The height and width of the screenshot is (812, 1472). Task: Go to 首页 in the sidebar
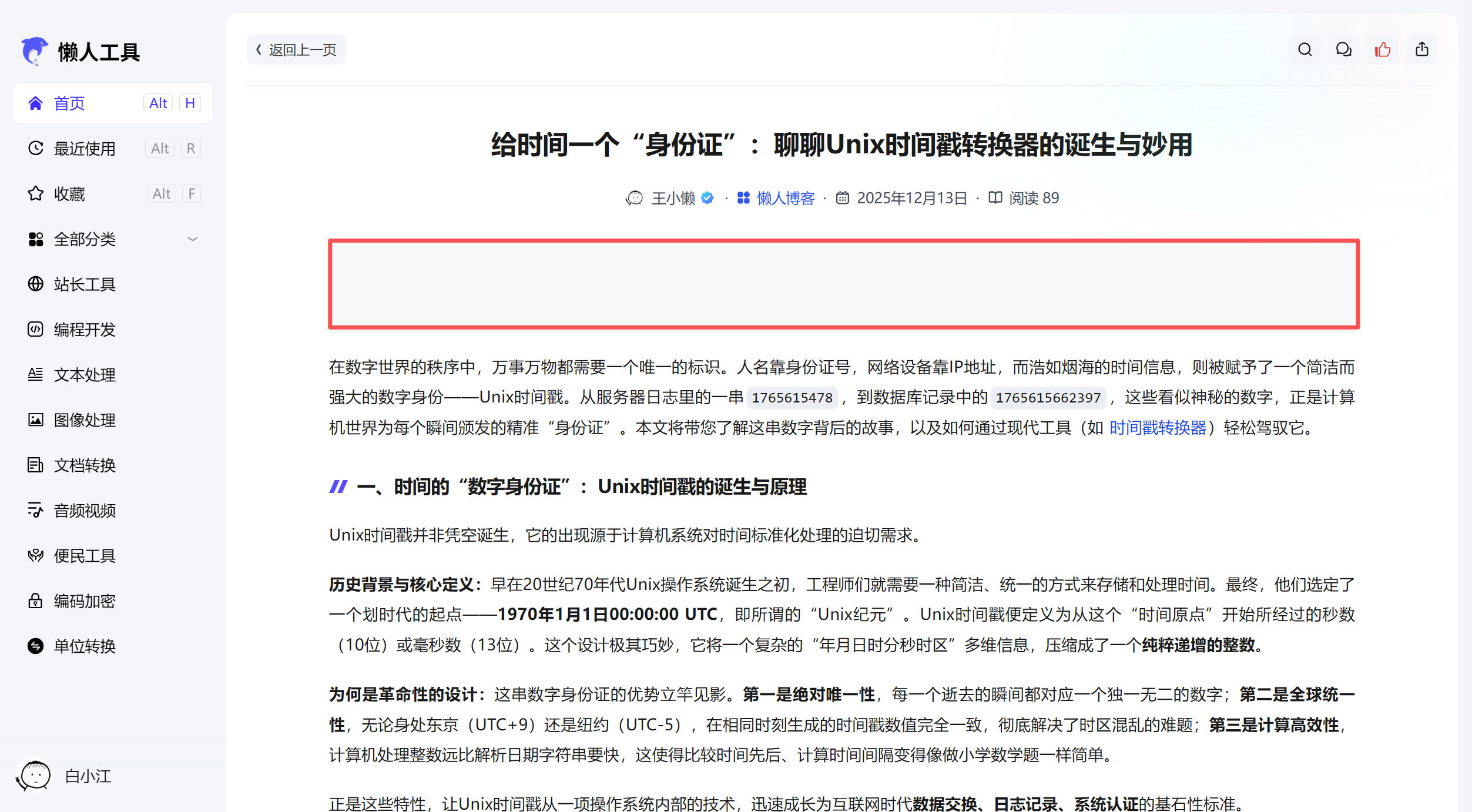click(x=69, y=103)
